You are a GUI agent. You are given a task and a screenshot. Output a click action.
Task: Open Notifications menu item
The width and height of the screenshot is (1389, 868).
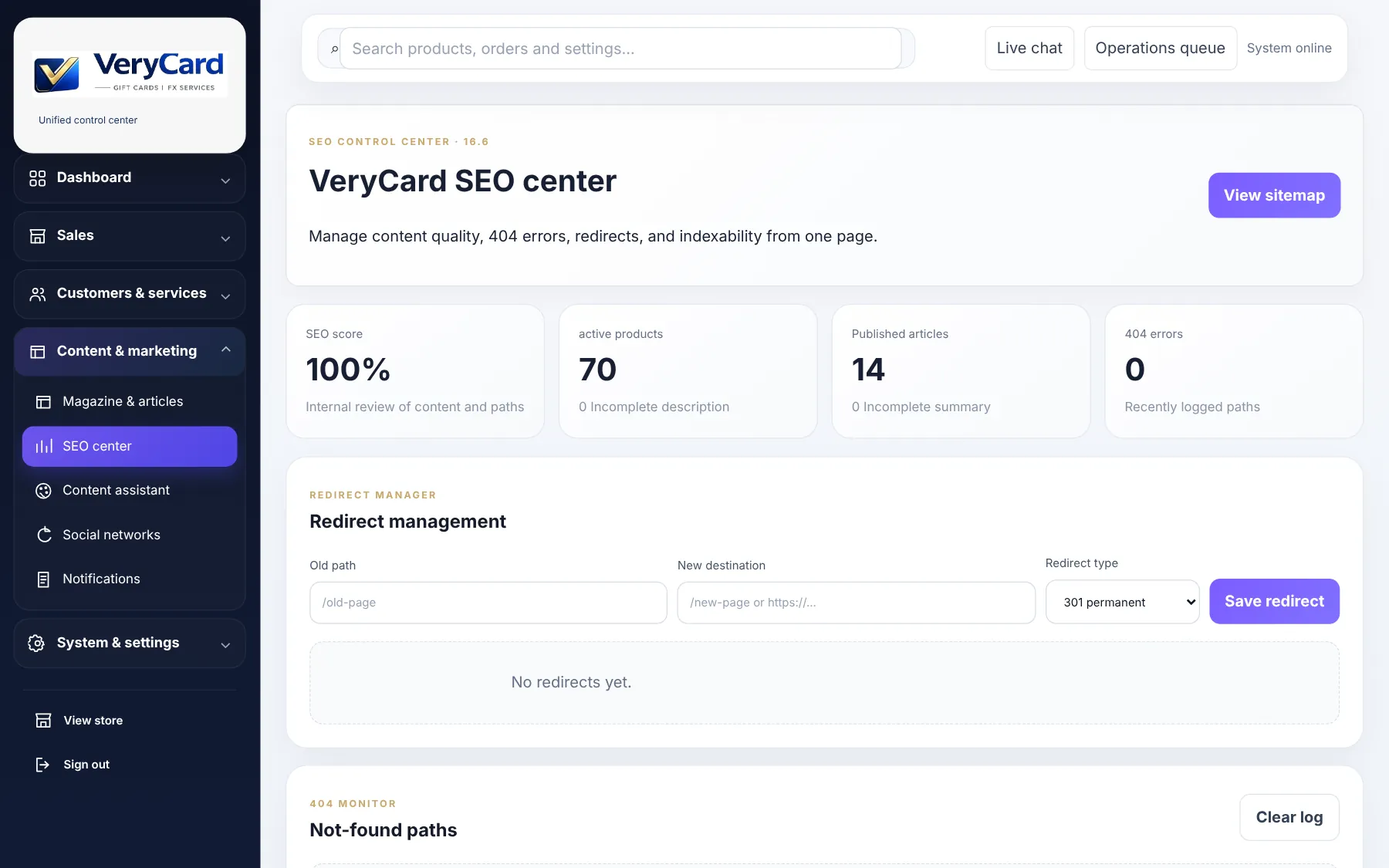click(x=130, y=579)
